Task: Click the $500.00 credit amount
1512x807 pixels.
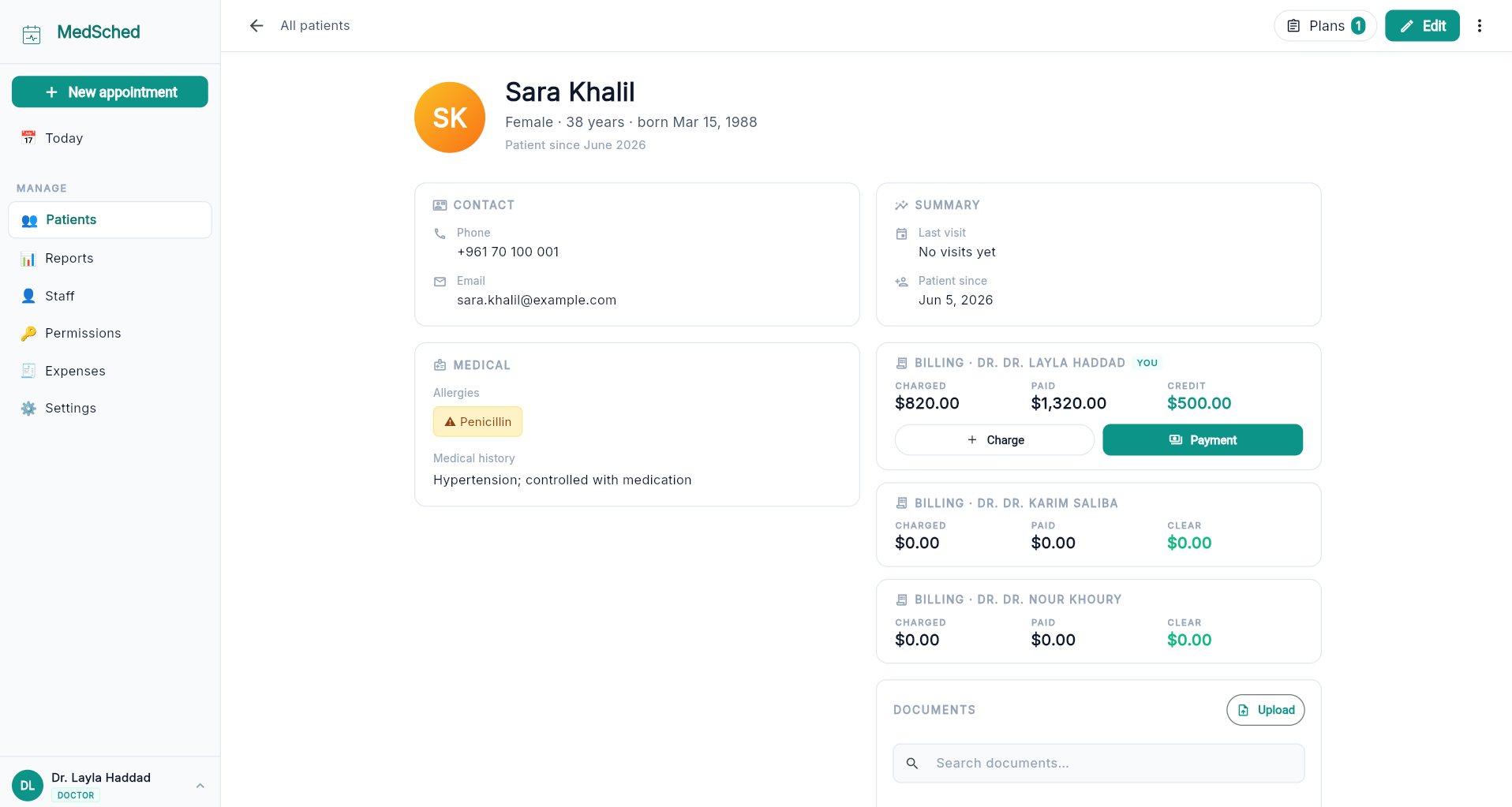Action: (x=1199, y=404)
